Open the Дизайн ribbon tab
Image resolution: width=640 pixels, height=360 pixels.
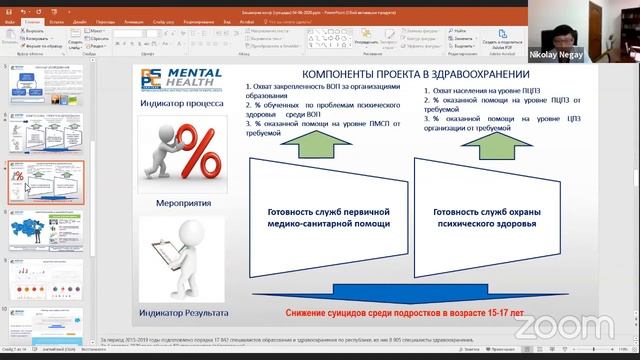point(80,22)
